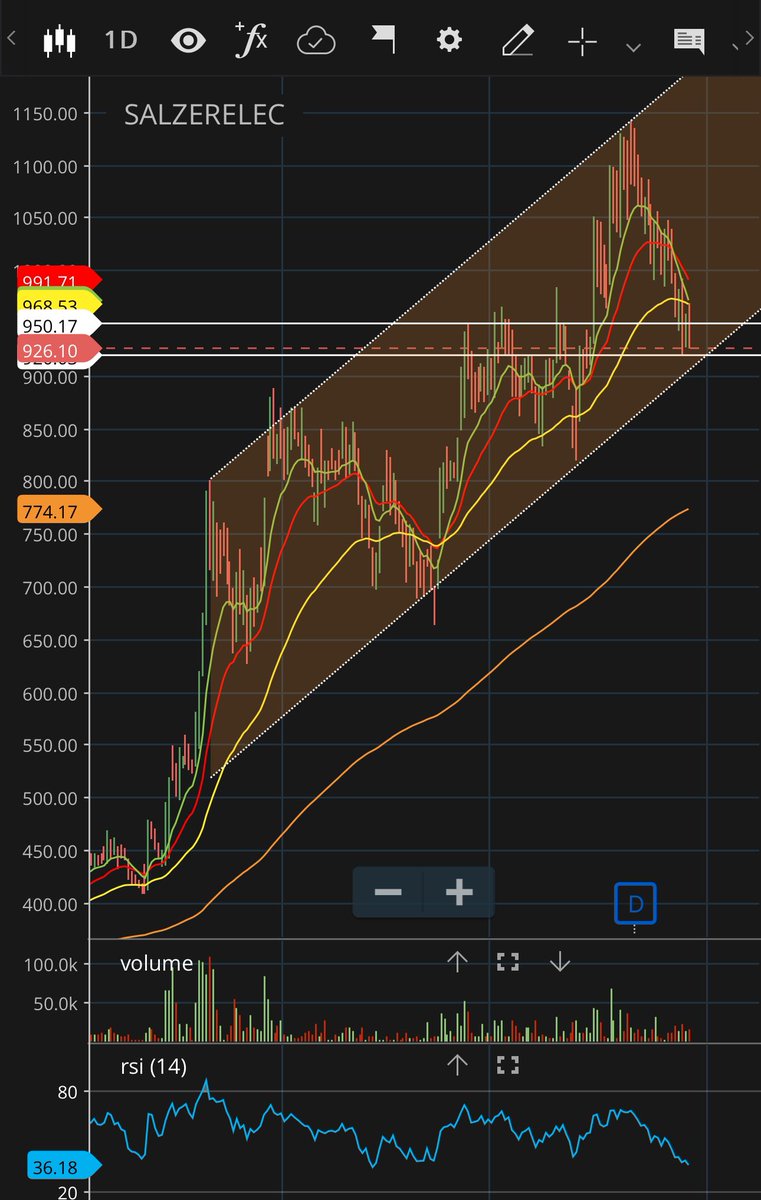Select the pencil drawing tool
The width and height of the screenshot is (761, 1200).
(x=517, y=41)
